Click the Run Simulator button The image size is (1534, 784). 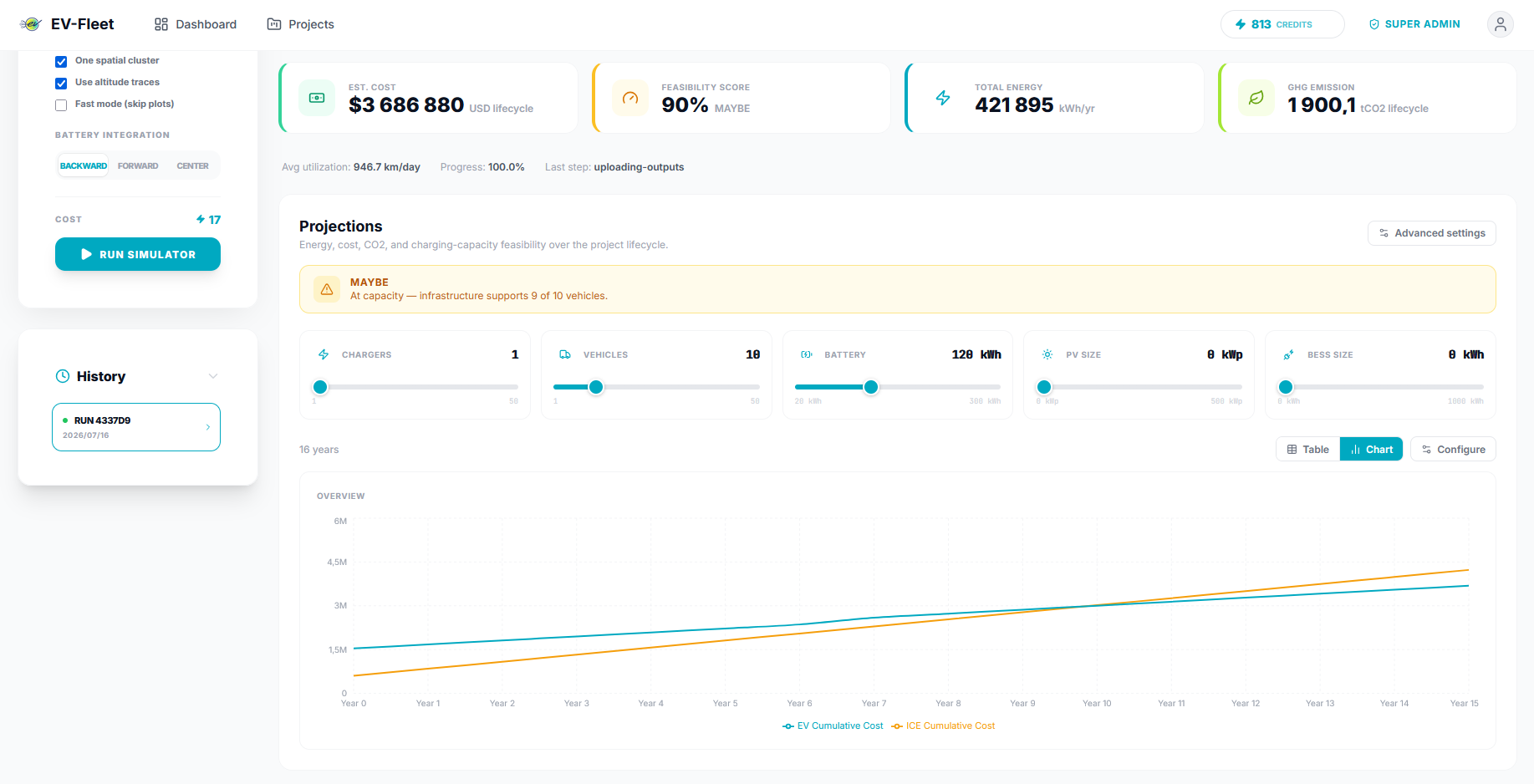138,254
